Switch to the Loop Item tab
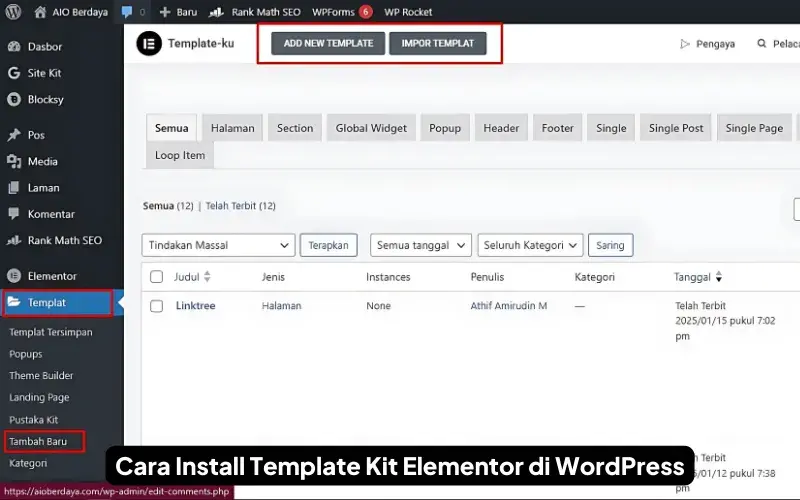This screenshot has width=800, height=500. pyautogui.click(x=180, y=155)
